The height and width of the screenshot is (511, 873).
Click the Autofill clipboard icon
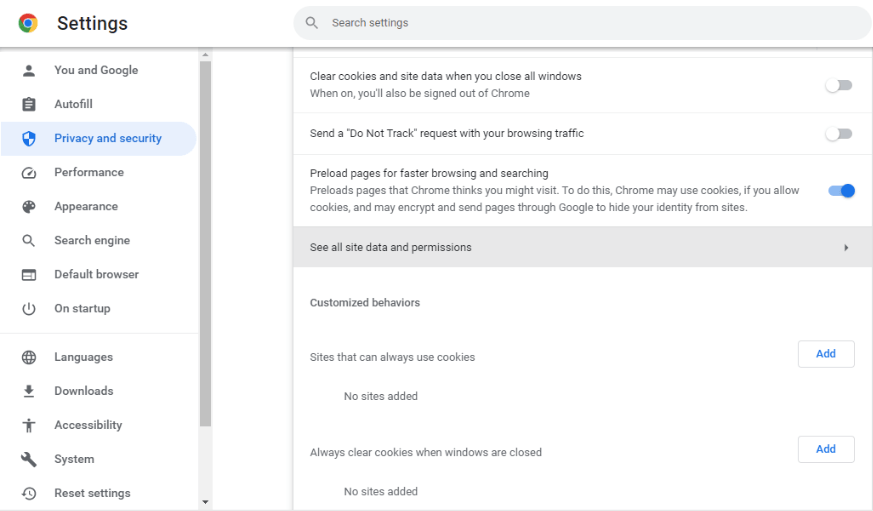29,104
